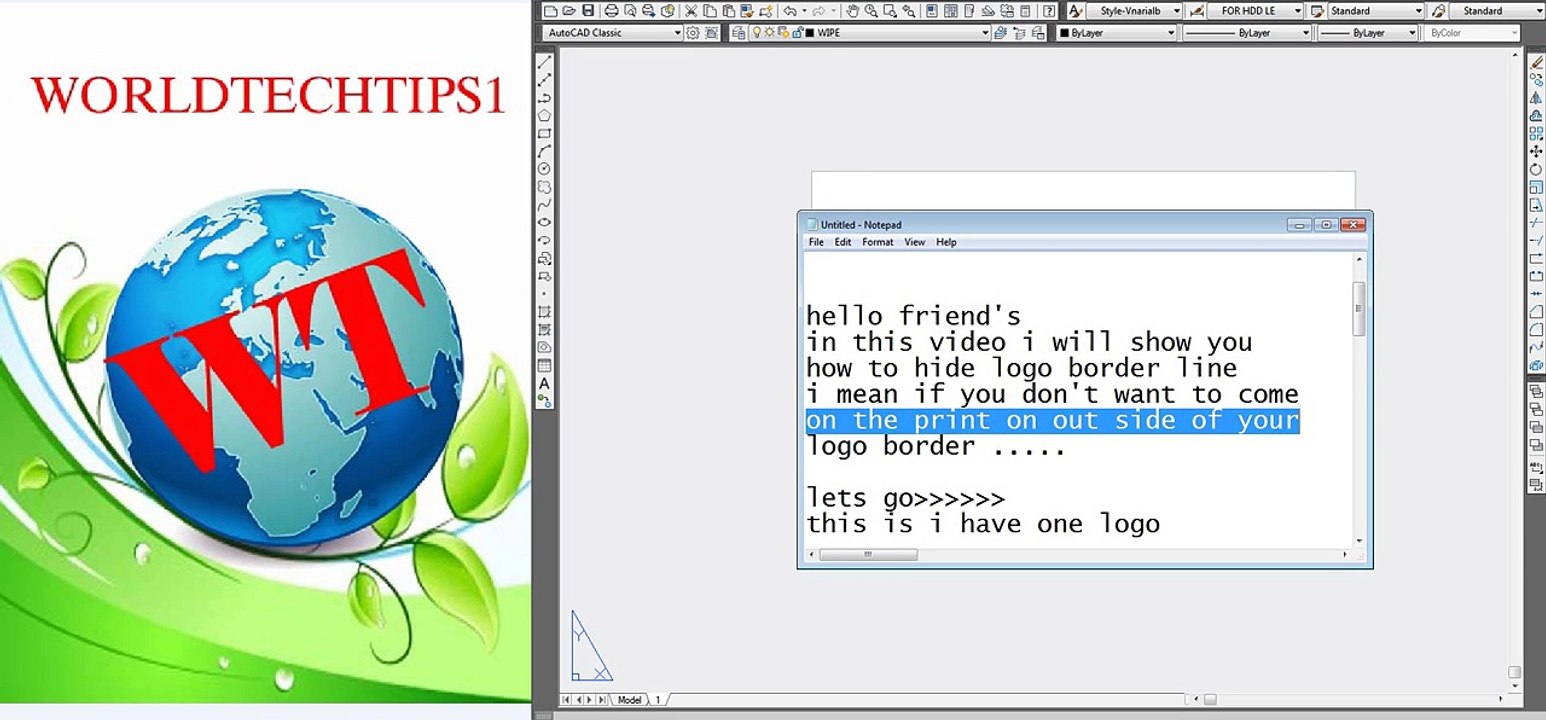Select the Ellipse draw tool
This screenshot has height=720, width=1546.
545,222
